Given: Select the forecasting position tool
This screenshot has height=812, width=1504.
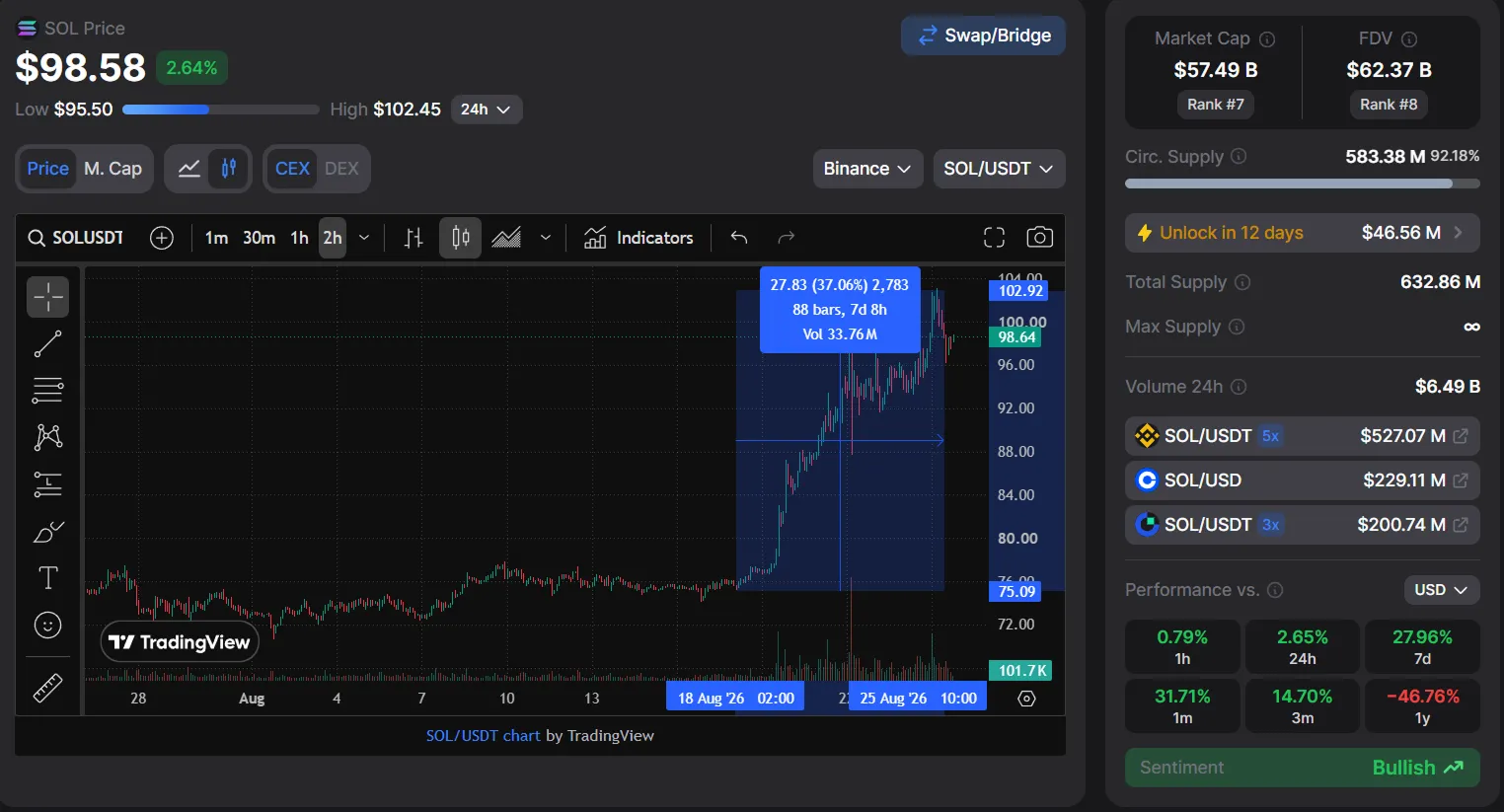Looking at the screenshot, I should click(47, 484).
